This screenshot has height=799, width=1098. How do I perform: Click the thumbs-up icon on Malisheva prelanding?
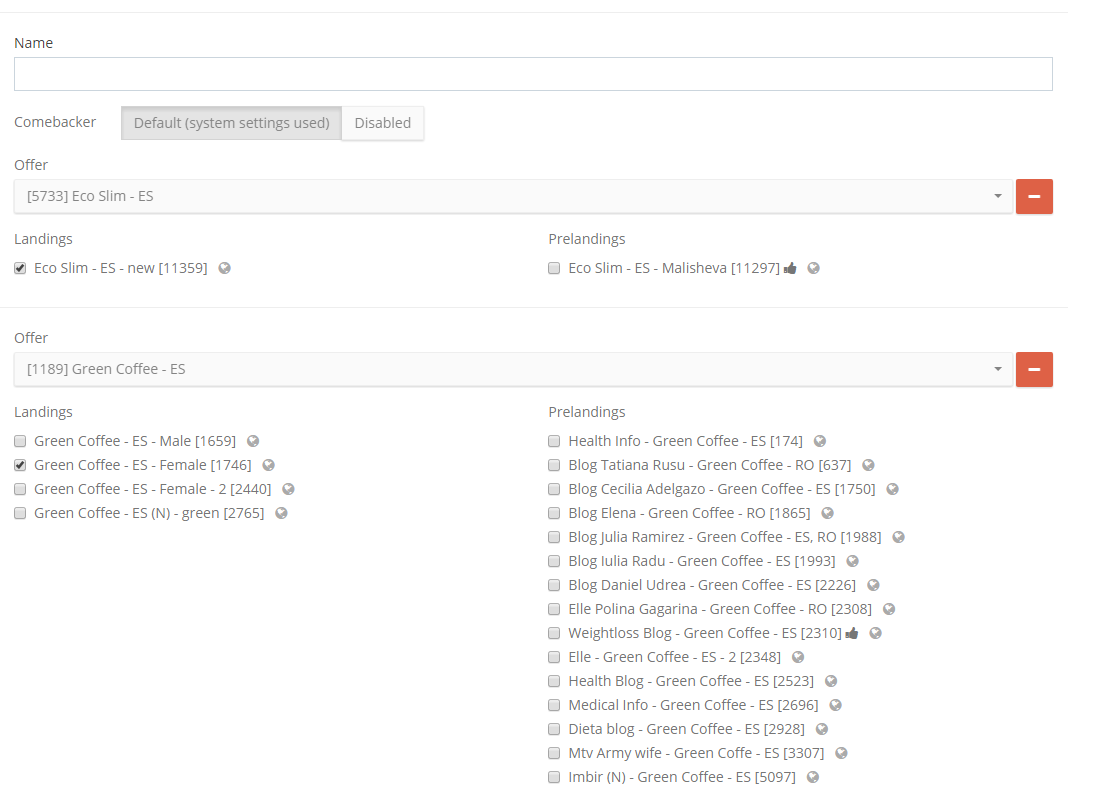(x=789, y=267)
